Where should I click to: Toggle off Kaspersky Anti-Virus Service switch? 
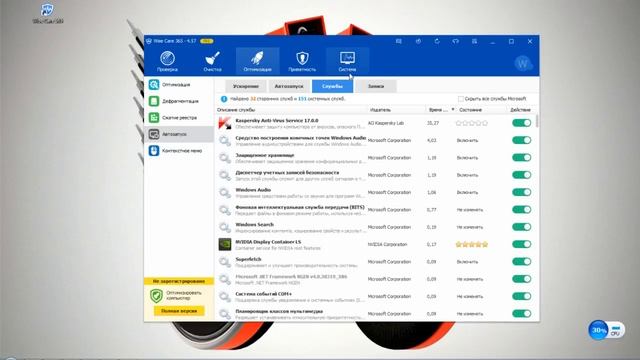(522, 123)
